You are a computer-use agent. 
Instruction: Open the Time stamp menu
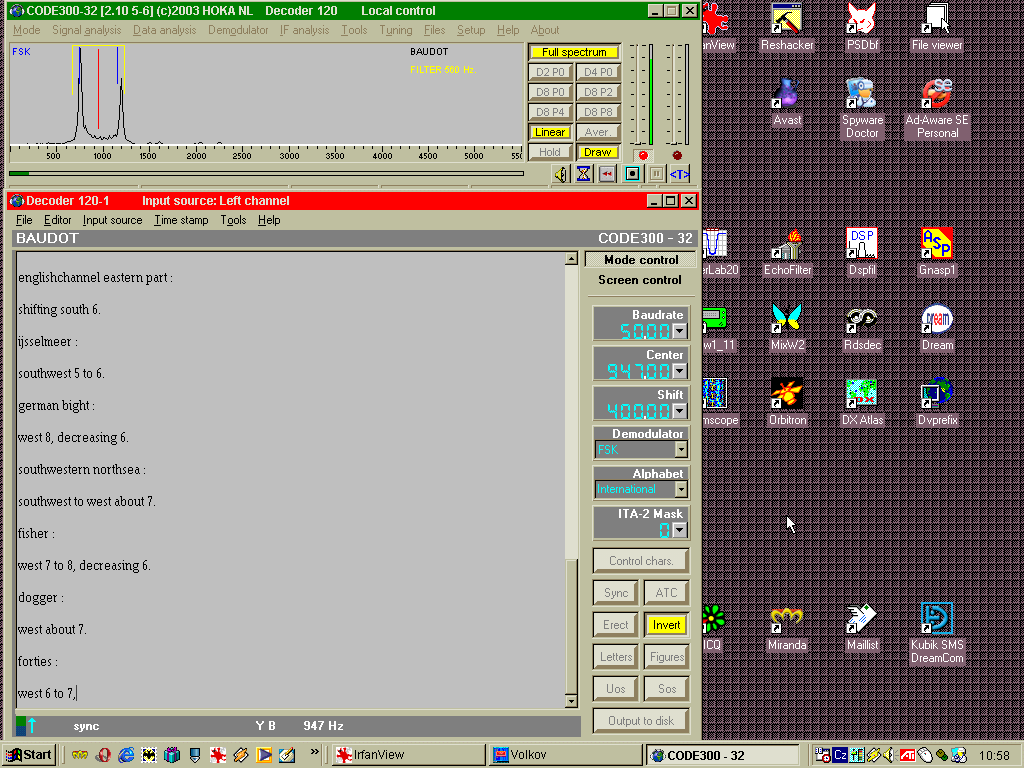click(181, 220)
